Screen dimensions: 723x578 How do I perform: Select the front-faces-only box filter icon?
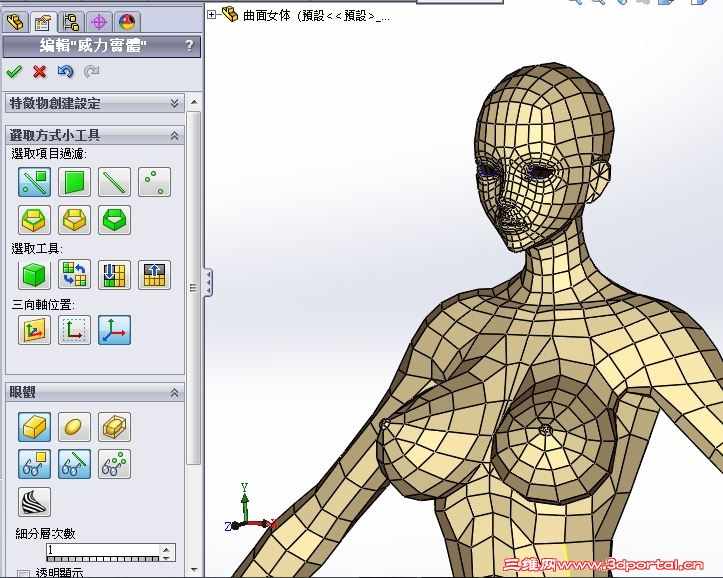[35, 220]
